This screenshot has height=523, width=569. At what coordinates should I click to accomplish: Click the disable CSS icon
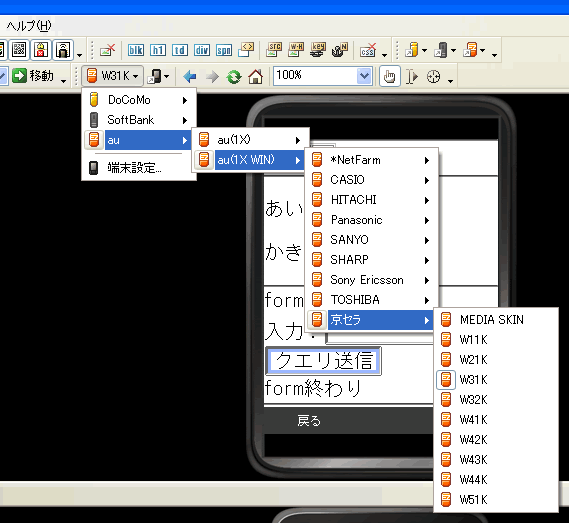[368, 50]
